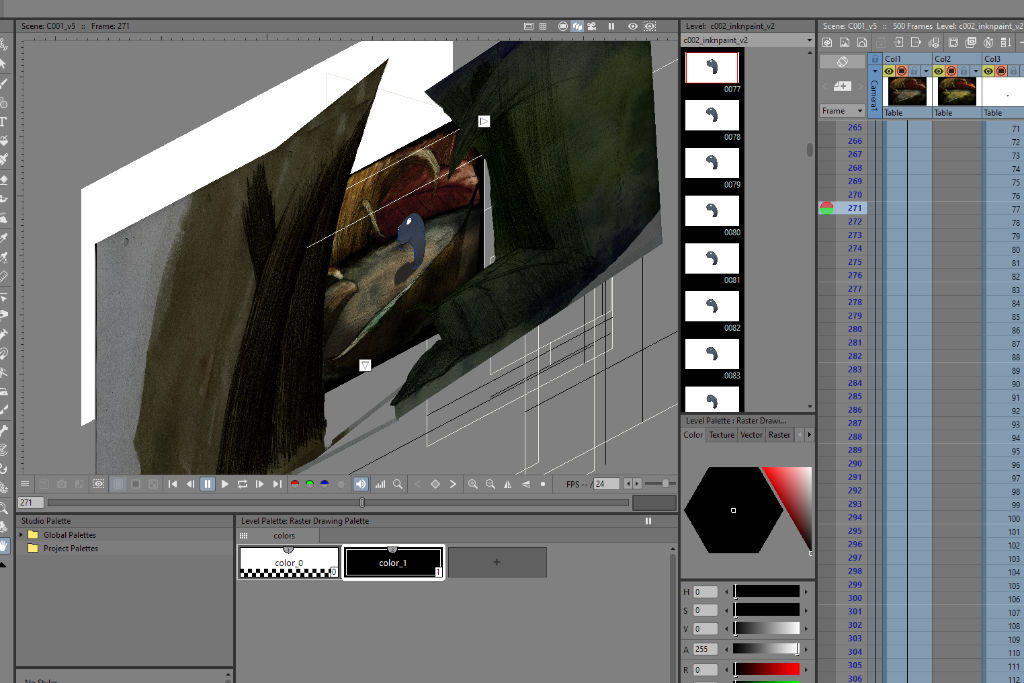Click the camera view icon in the viewer header

[x=593, y=26]
